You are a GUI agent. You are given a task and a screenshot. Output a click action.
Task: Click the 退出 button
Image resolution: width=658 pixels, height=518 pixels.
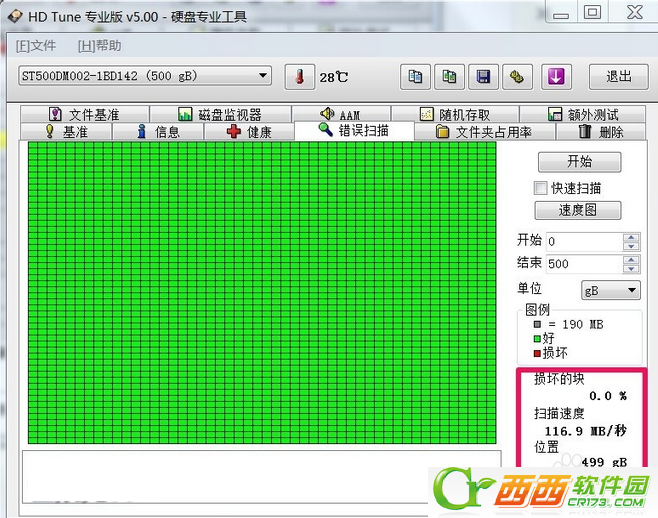(x=619, y=77)
